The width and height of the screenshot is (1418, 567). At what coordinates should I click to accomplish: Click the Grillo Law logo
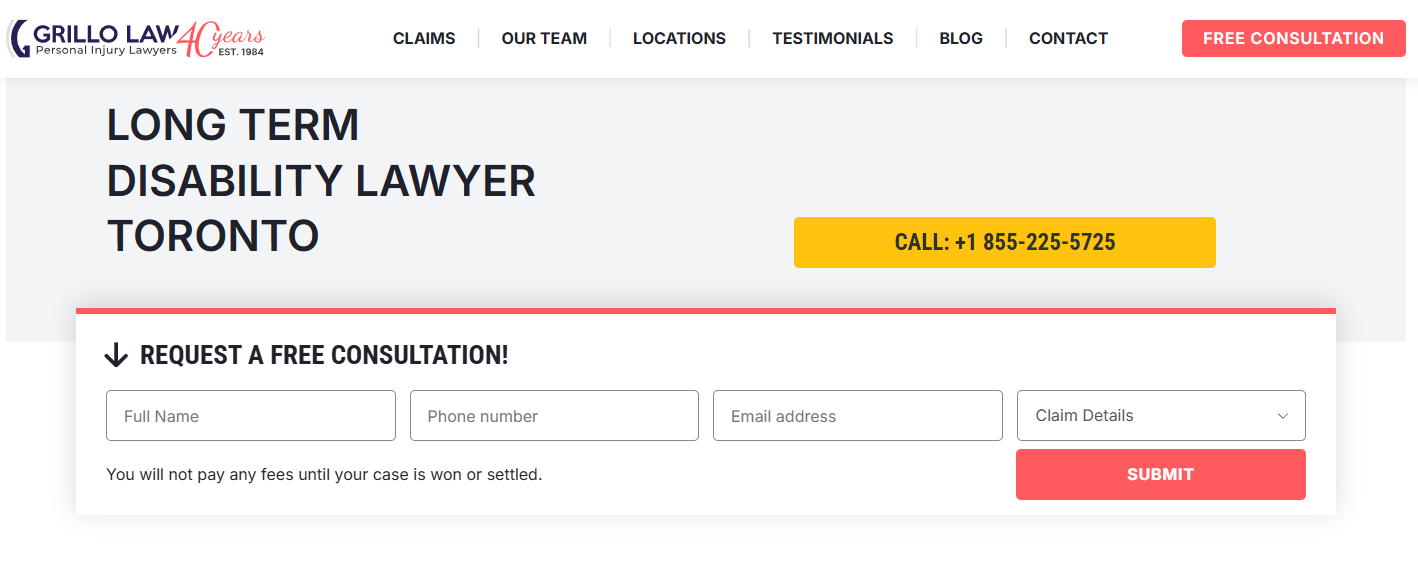click(x=95, y=38)
